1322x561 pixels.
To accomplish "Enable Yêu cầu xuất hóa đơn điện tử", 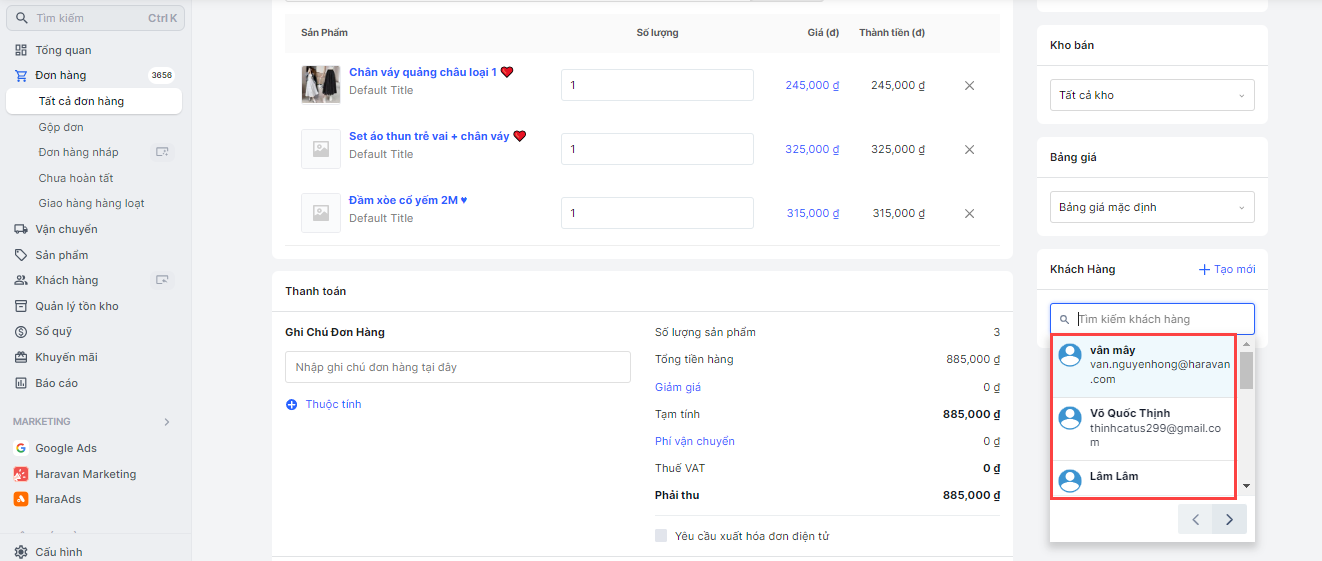I will pyautogui.click(x=661, y=536).
